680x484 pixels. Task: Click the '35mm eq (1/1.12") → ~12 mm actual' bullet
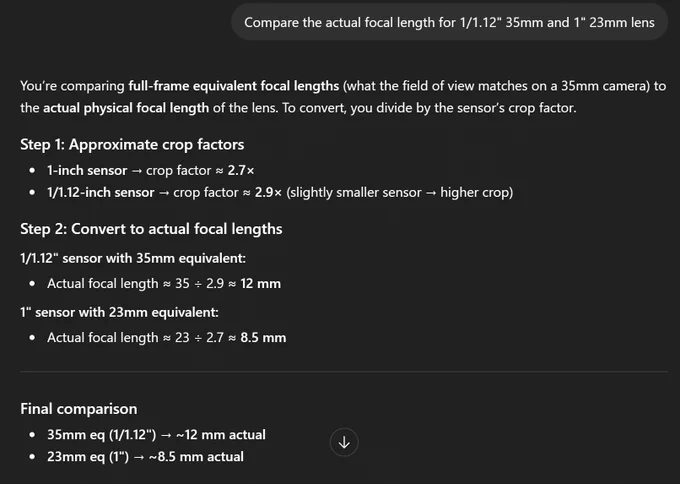pyautogui.click(x=156, y=435)
